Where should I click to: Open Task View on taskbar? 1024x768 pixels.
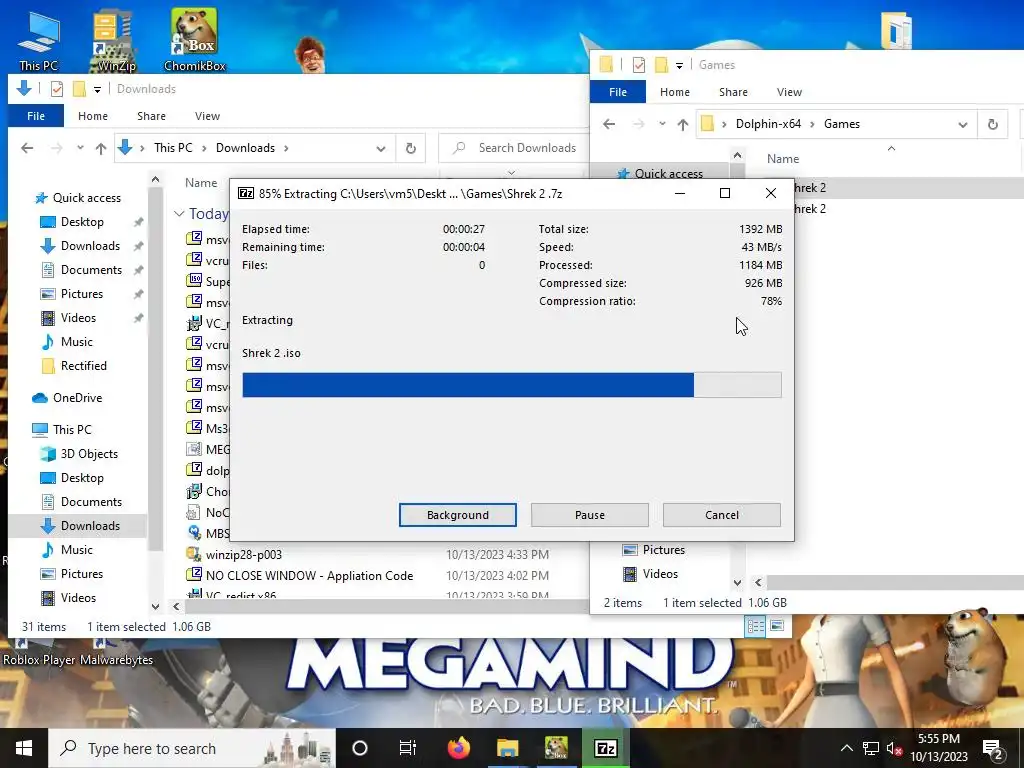408,748
